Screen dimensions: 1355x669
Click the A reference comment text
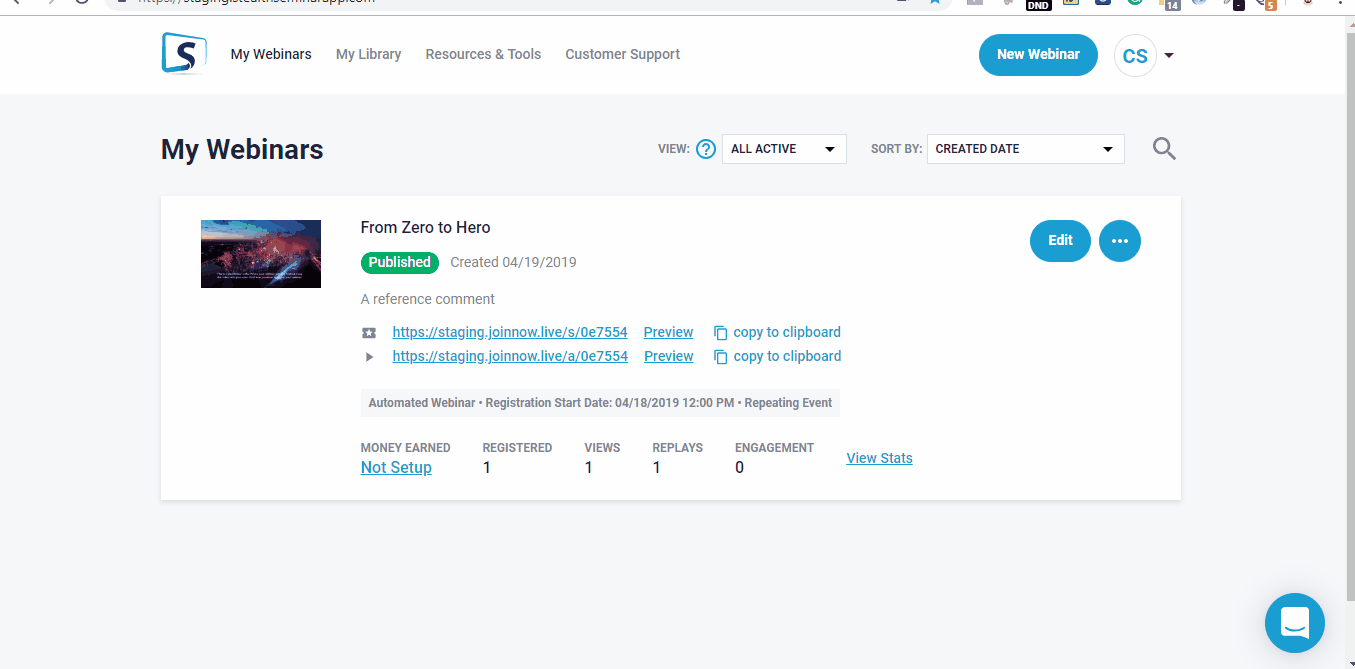(x=428, y=299)
